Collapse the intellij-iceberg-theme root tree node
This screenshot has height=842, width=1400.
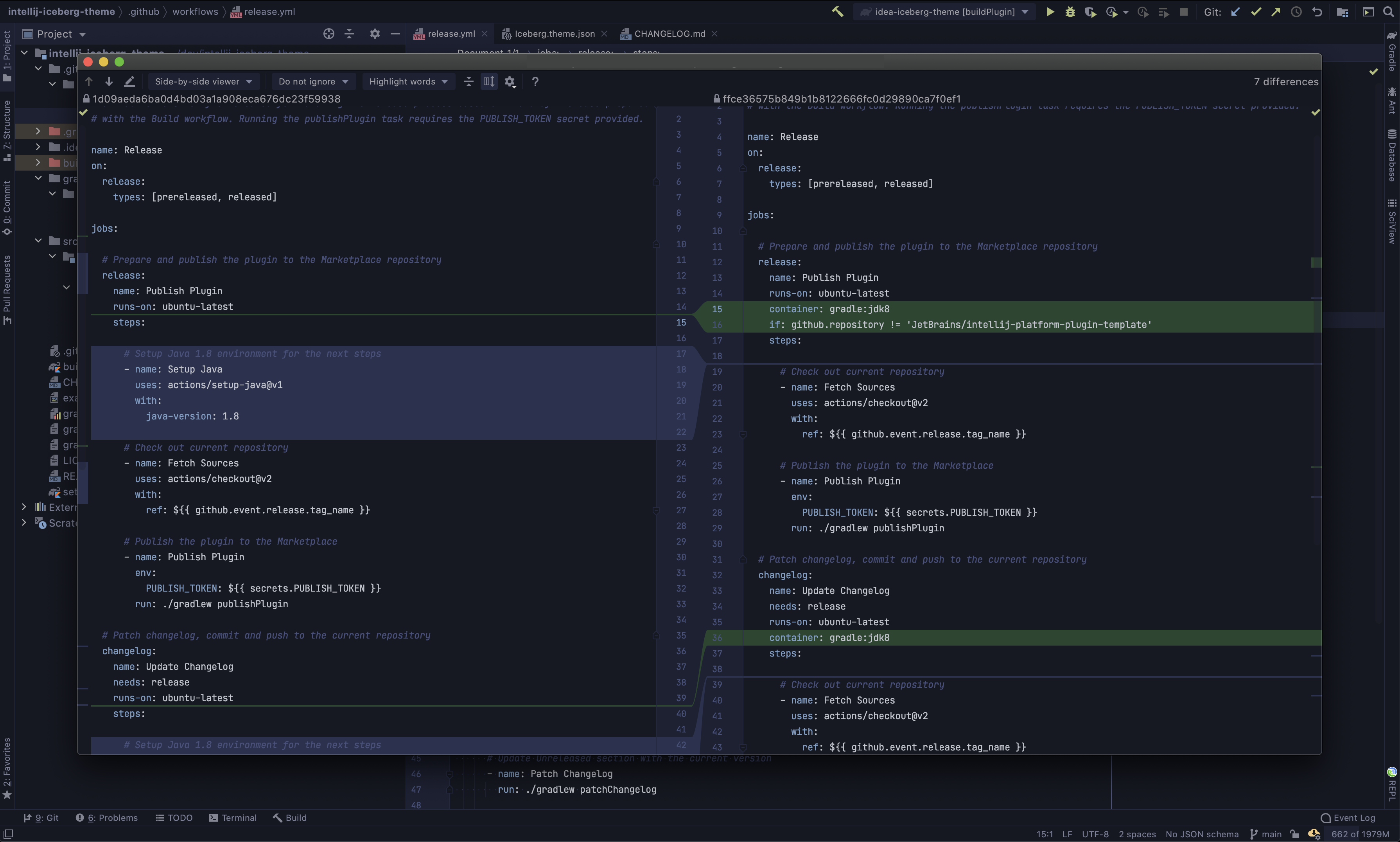pyautogui.click(x=24, y=53)
